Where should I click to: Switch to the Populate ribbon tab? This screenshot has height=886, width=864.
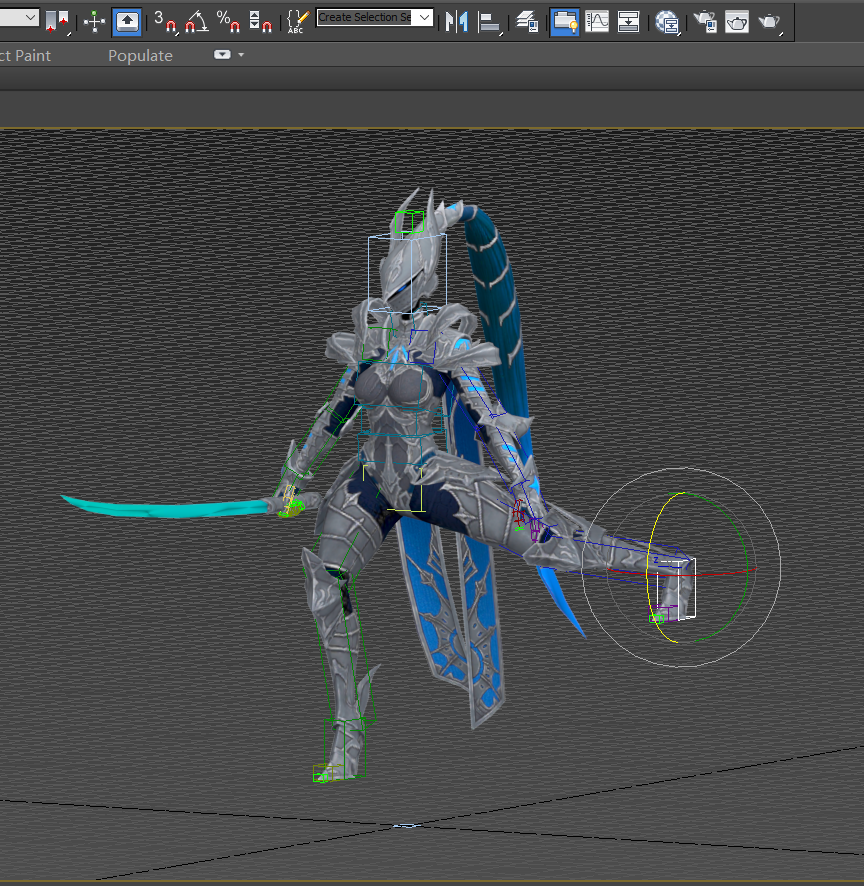pos(140,56)
